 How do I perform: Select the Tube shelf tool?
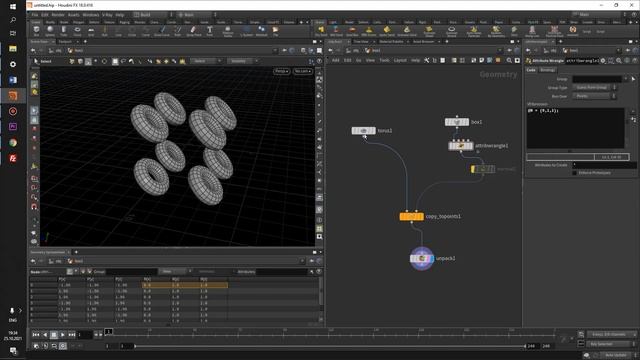click(x=64, y=31)
